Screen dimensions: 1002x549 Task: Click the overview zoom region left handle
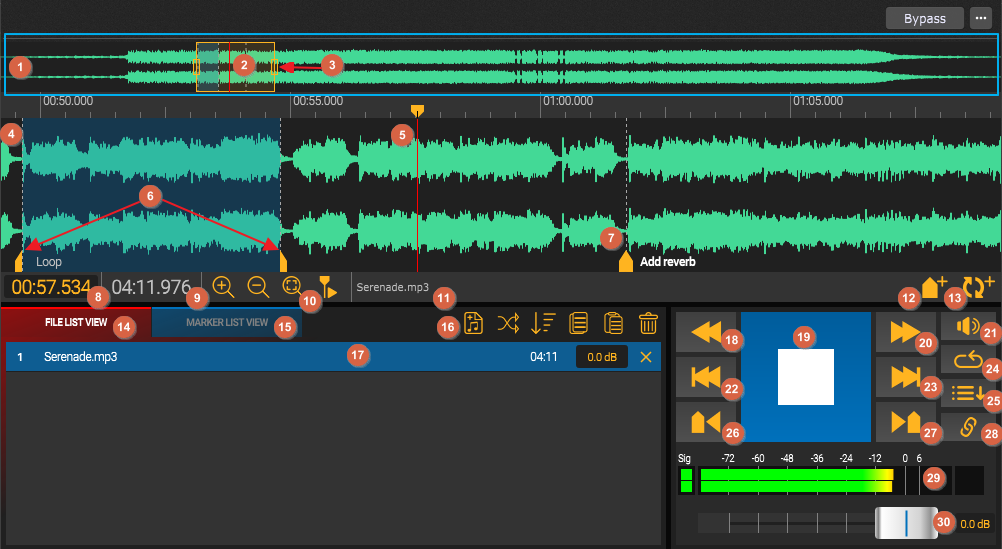196,66
